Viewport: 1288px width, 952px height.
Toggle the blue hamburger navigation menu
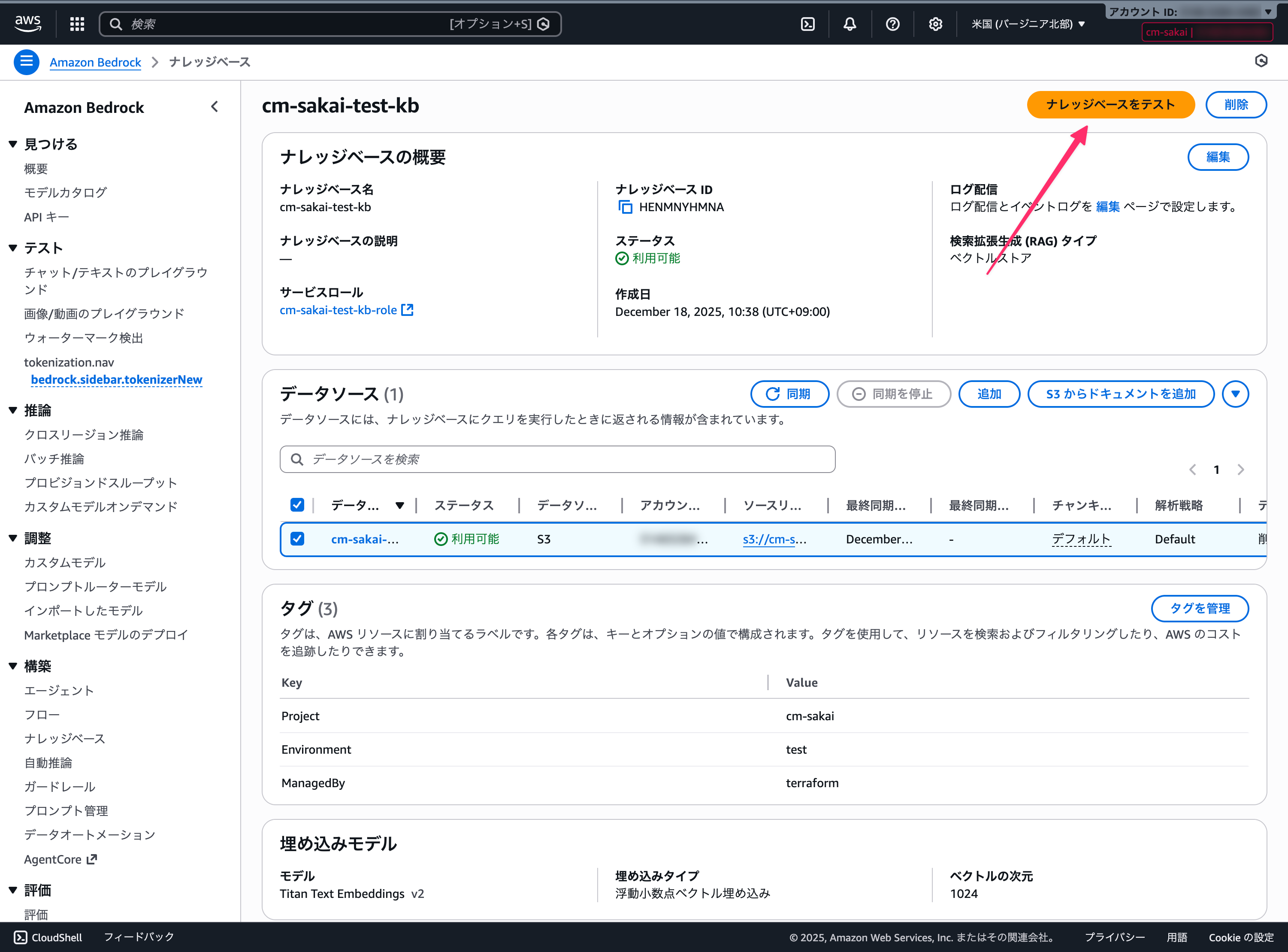(27, 62)
